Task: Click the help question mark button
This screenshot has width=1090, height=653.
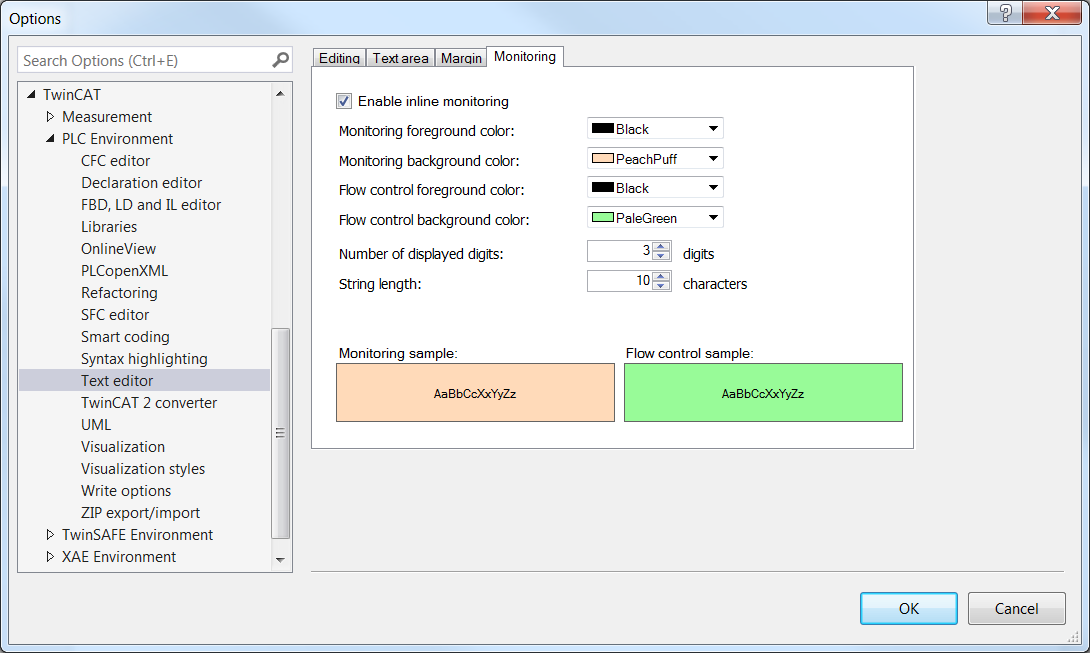Action: tap(1004, 13)
